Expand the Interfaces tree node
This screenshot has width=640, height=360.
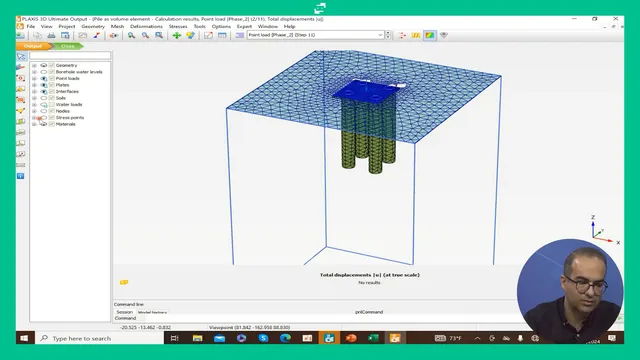tap(35, 91)
